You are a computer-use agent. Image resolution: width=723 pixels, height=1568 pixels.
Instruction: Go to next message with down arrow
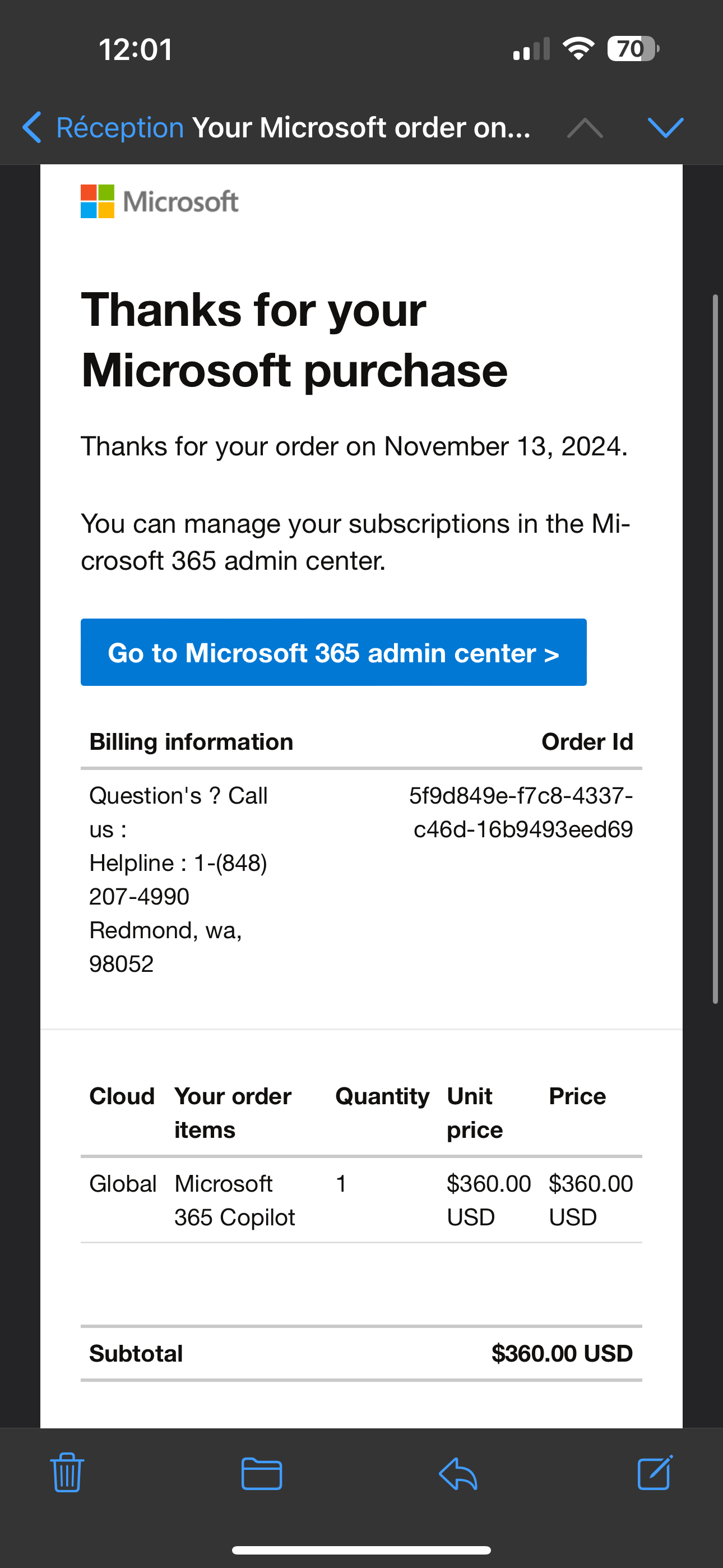coord(666,128)
